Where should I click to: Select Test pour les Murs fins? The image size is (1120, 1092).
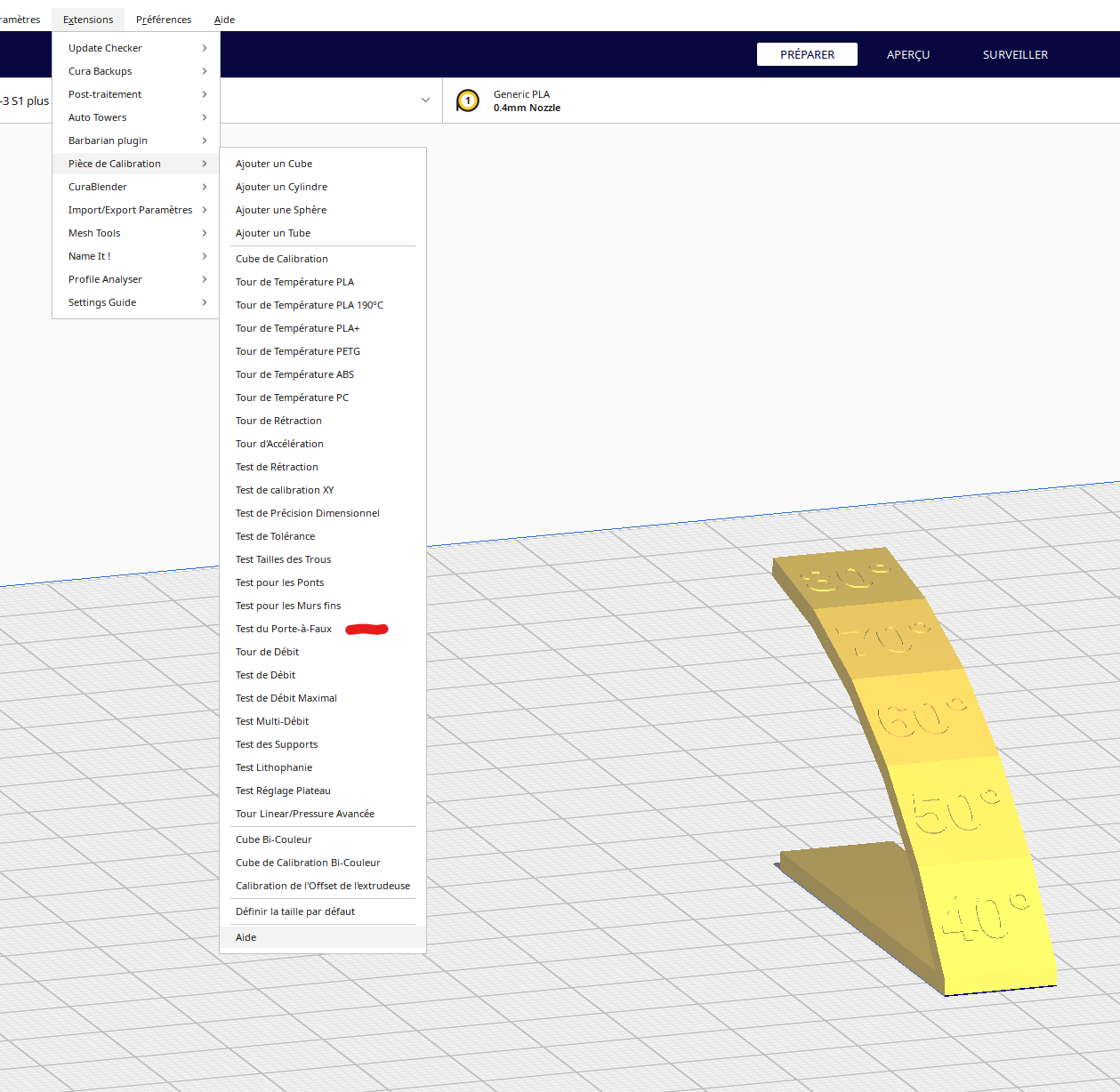pos(323,606)
